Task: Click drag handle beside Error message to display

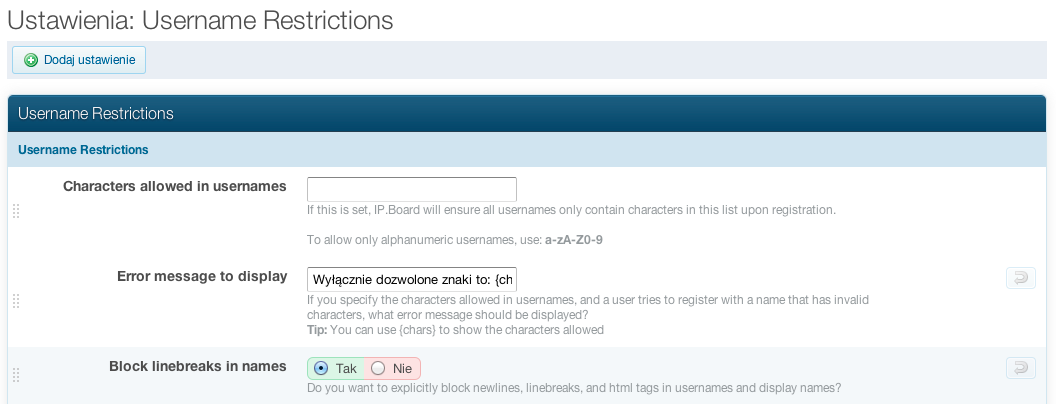Action: [16, 301]
